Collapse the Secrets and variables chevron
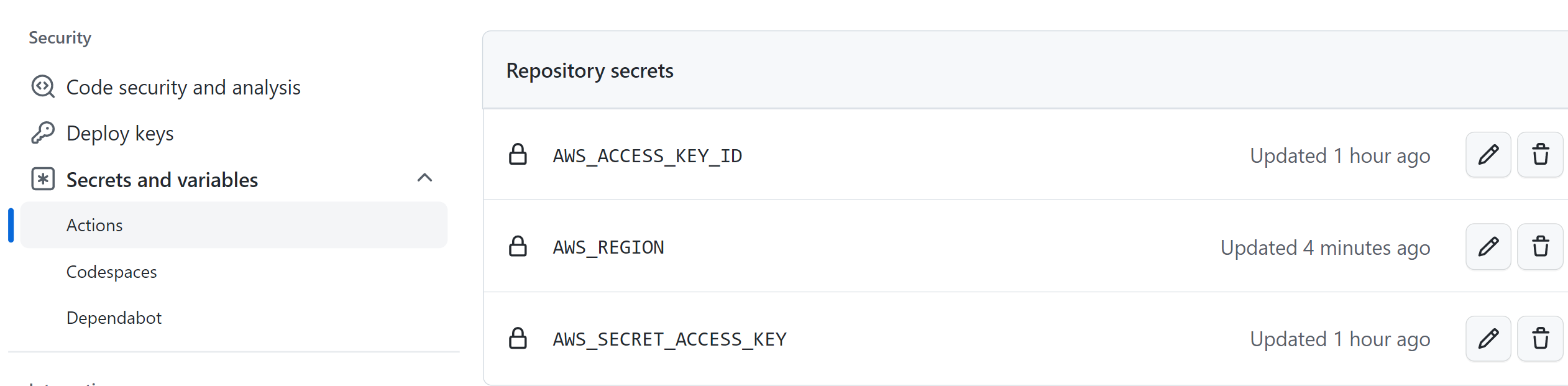The width and height of the screenshot is (1568, 386). click(x=424, y=178)
